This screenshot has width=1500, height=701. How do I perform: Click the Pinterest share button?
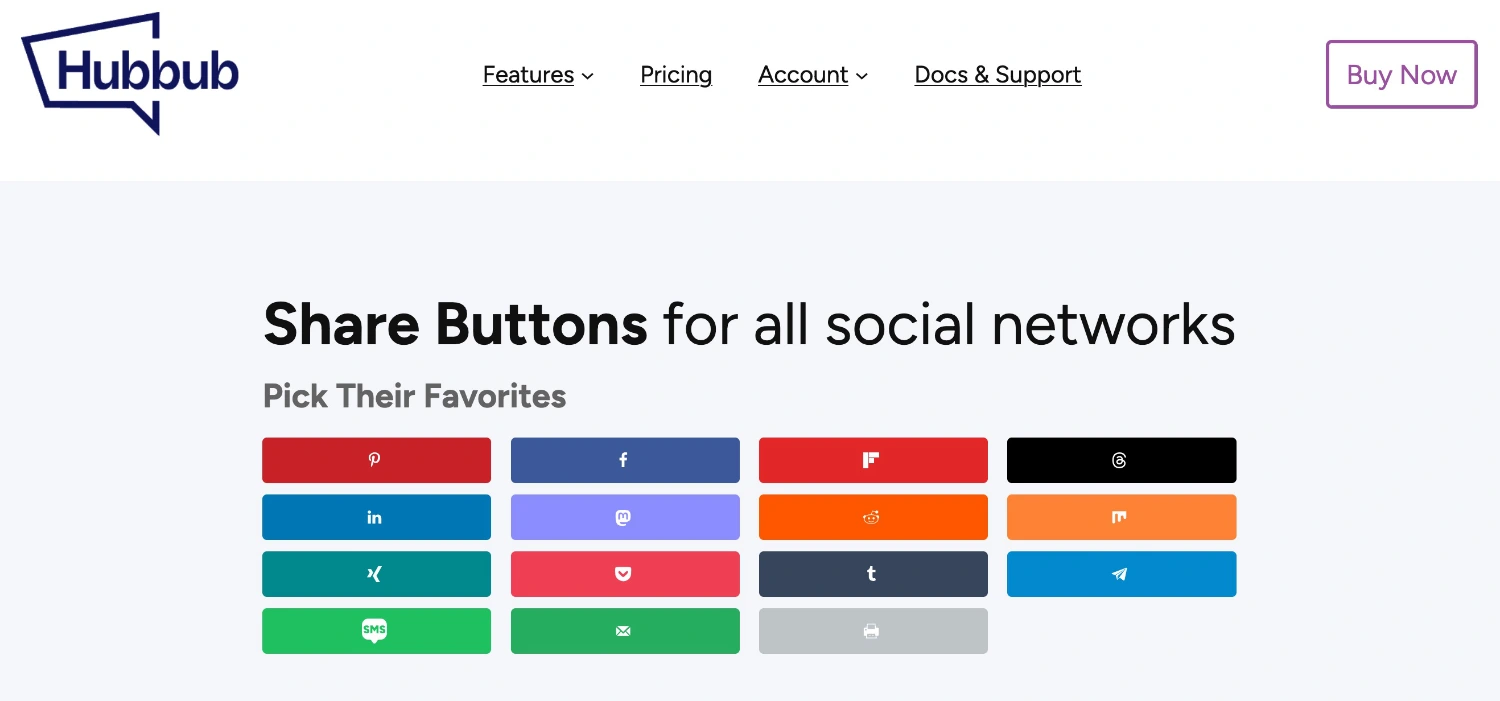tap(376, 460)
